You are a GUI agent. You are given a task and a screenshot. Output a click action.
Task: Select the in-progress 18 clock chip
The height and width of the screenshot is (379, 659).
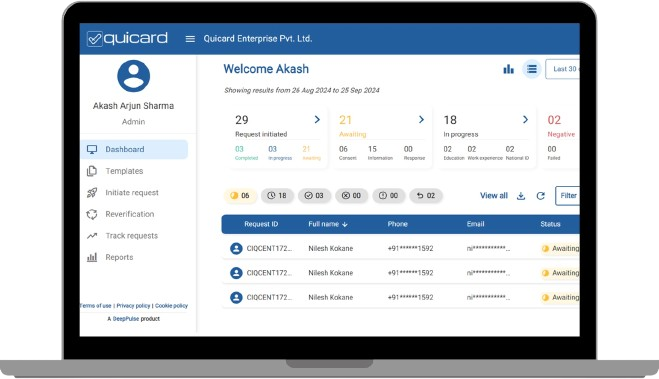(277, 195)
